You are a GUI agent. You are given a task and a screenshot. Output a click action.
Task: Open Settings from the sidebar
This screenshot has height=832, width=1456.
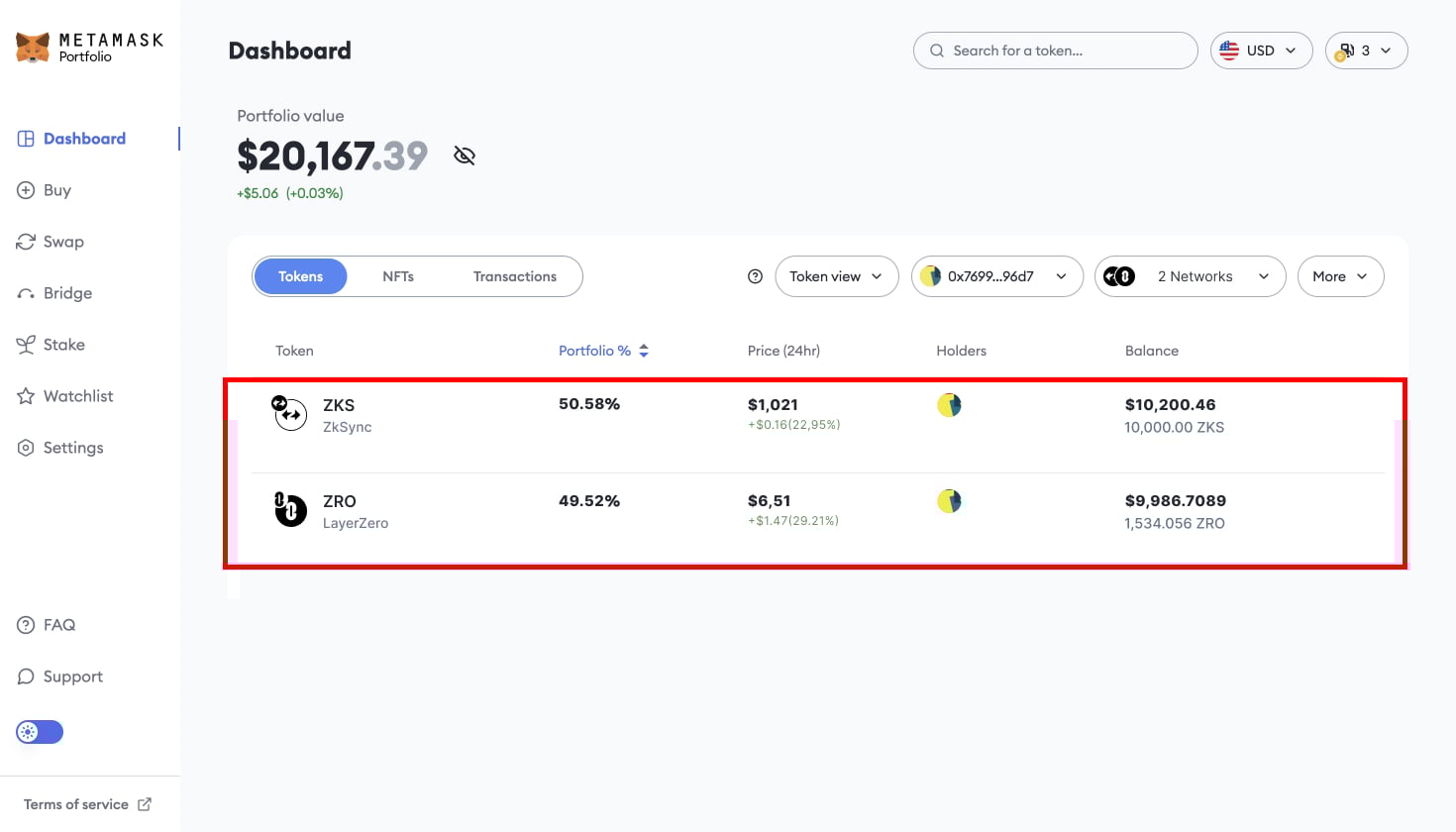coord(72,448)
